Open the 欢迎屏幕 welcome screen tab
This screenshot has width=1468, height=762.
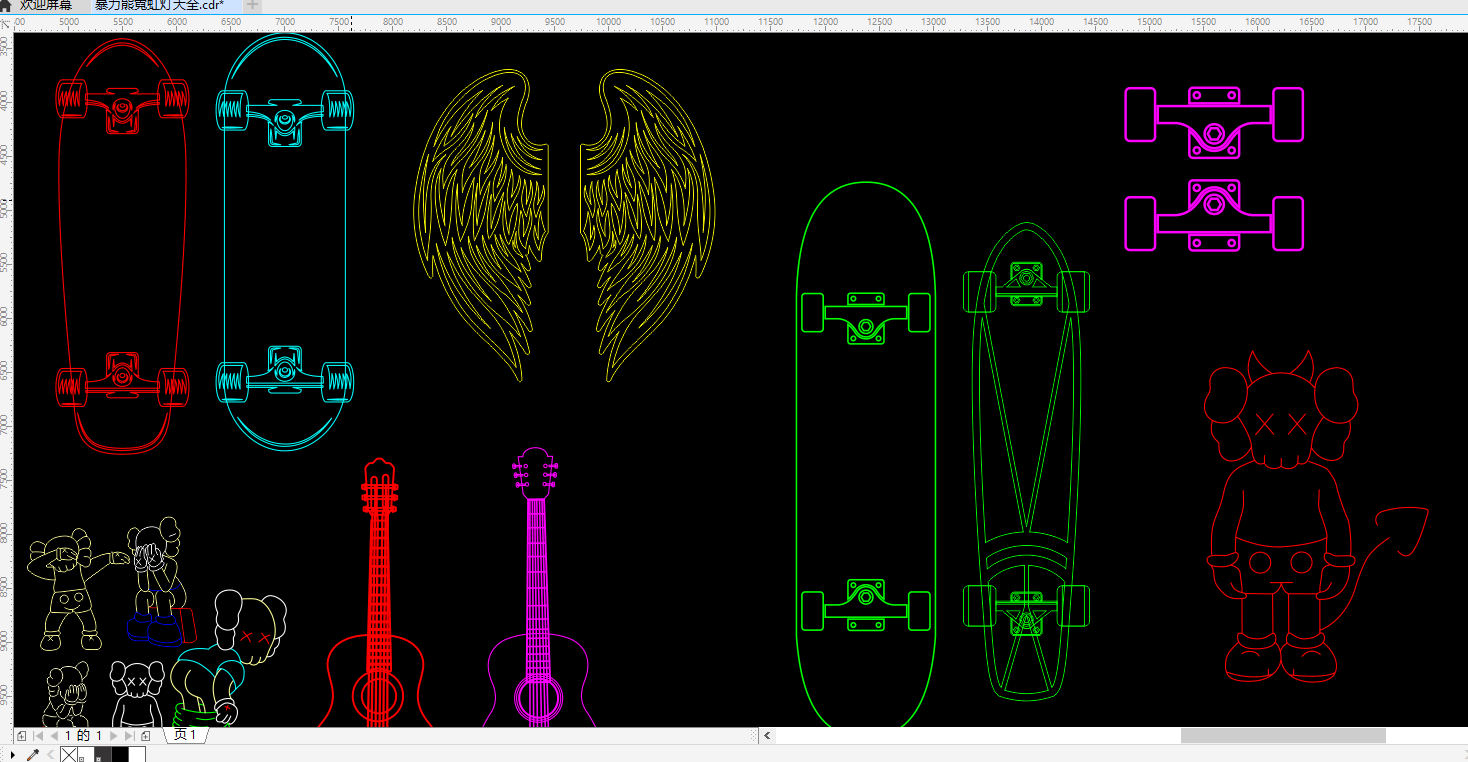click(45, 5)
